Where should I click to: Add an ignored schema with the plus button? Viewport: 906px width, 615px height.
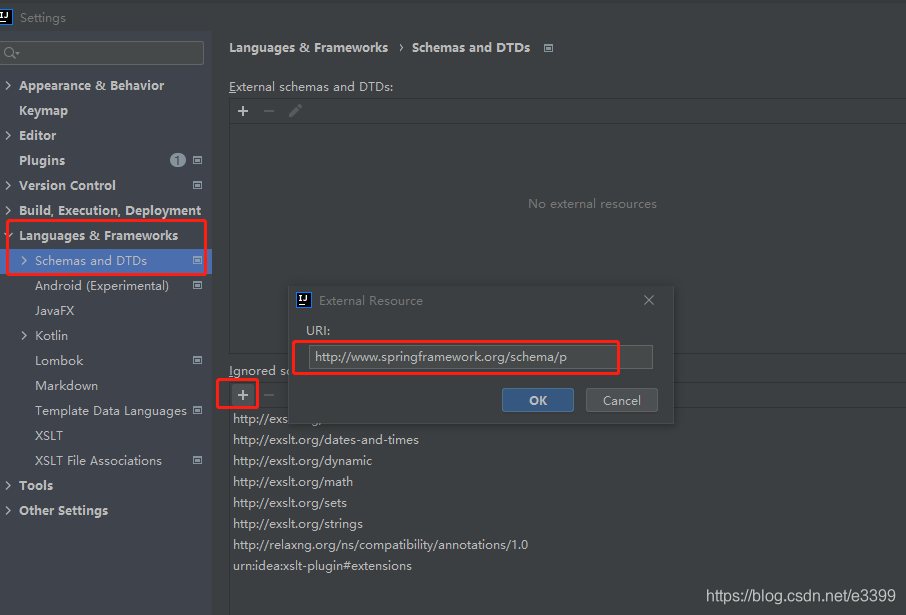(243, 395)
